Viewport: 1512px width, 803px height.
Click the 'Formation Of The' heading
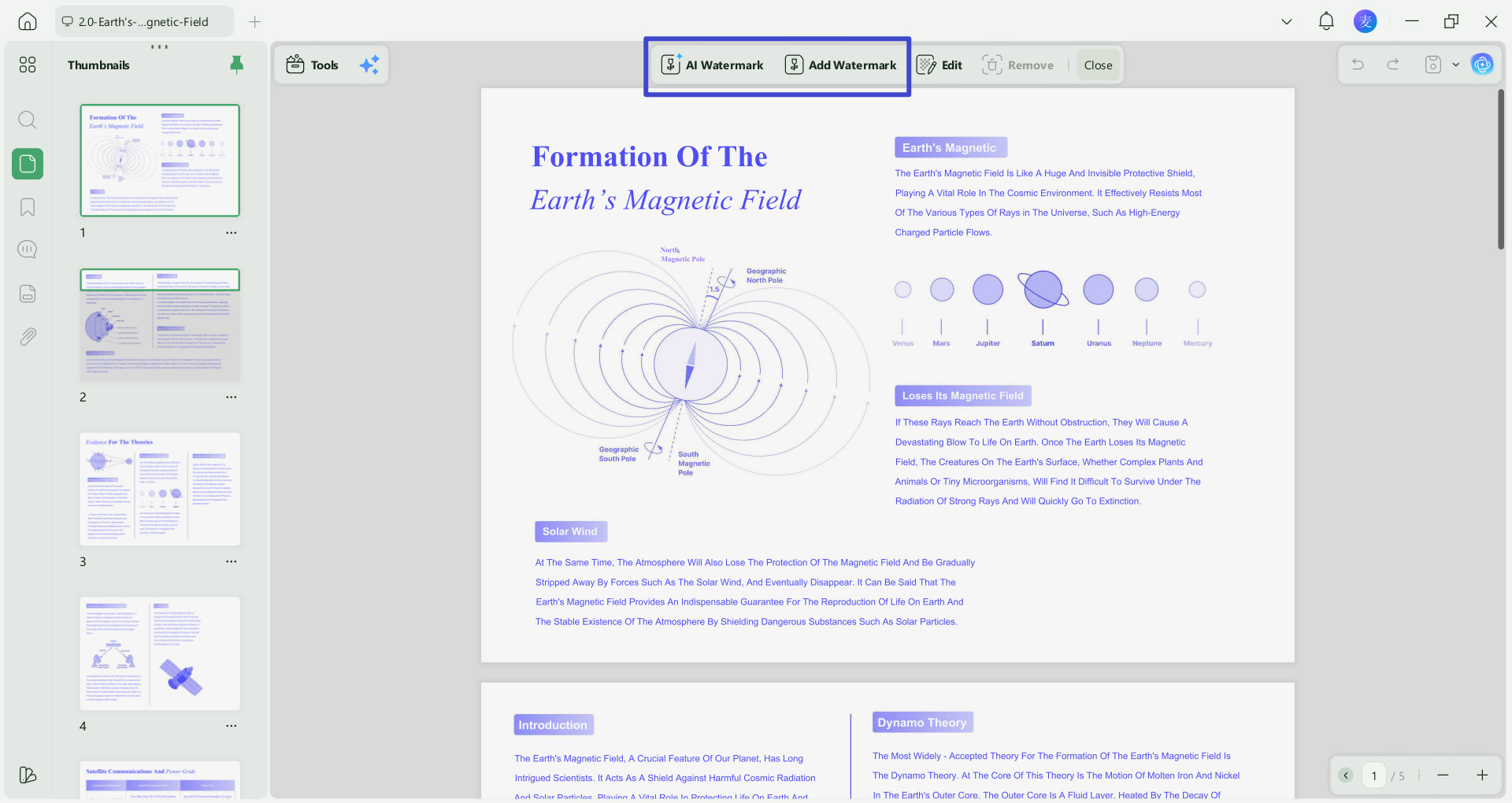pyautogui.click(x=650, y=157)
